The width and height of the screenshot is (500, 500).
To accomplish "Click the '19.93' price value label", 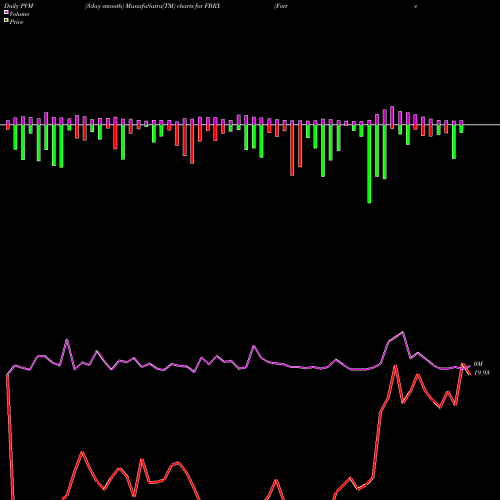I will [482, 373].
